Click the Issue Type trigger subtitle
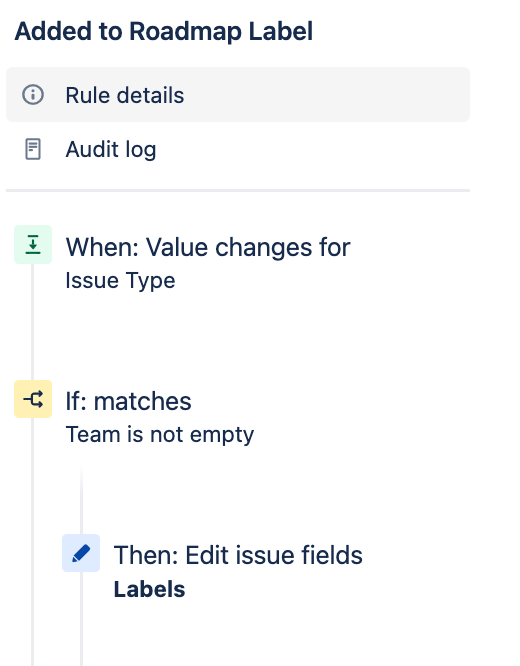520x666 pixels. click(x=120, y=280)
